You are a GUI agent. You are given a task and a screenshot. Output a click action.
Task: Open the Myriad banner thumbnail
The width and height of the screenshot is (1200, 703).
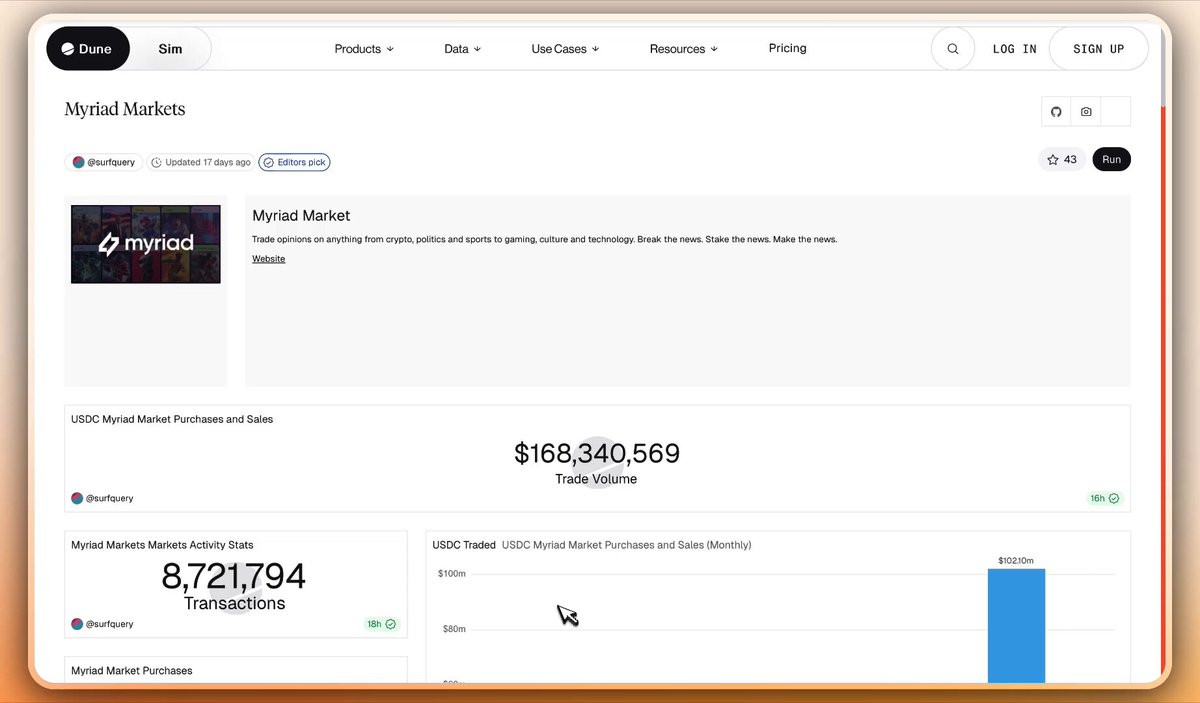pos(146,244)
